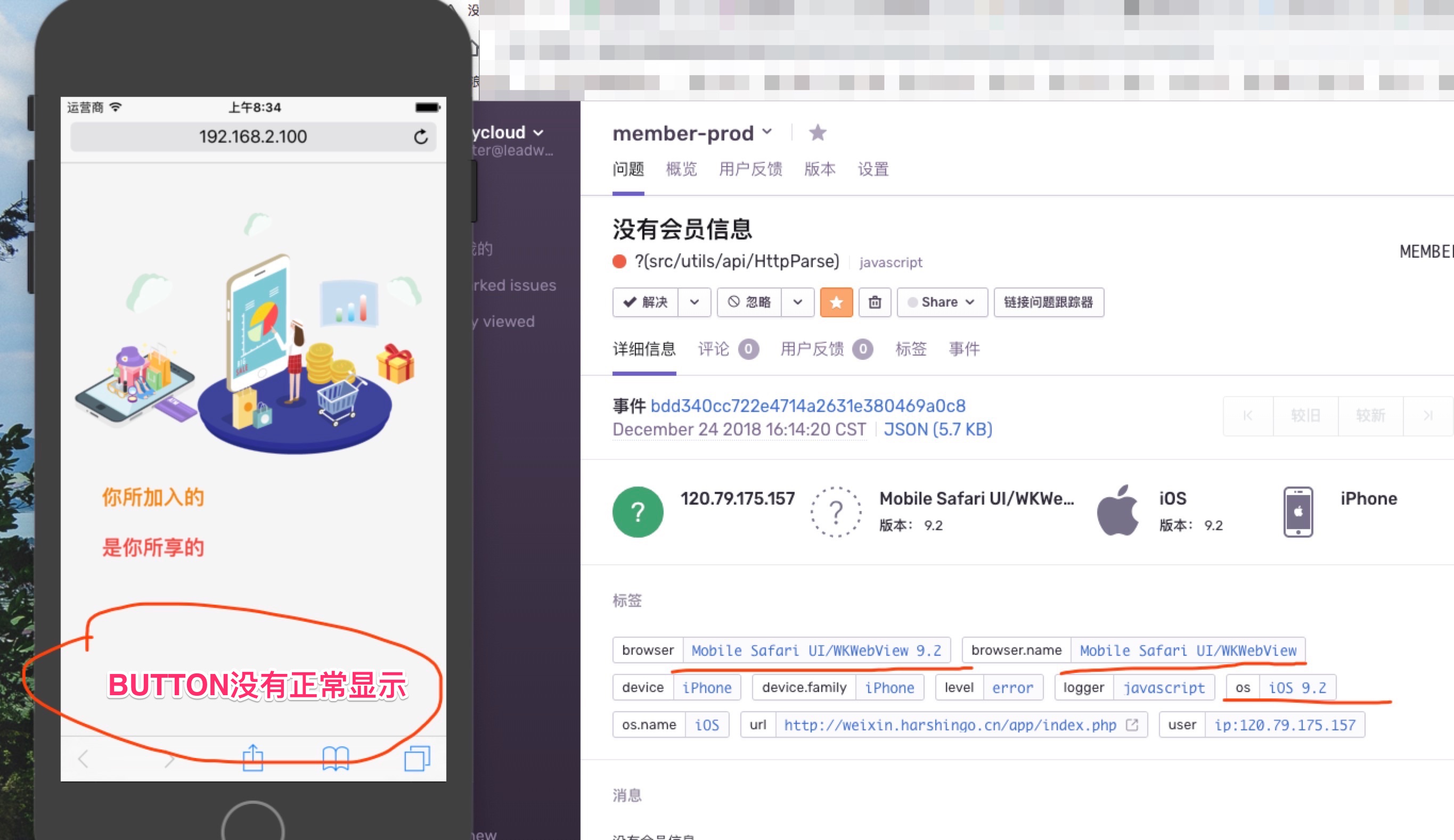Click device tag value iPhone
1454x840 pixels.
pos(707,687)
